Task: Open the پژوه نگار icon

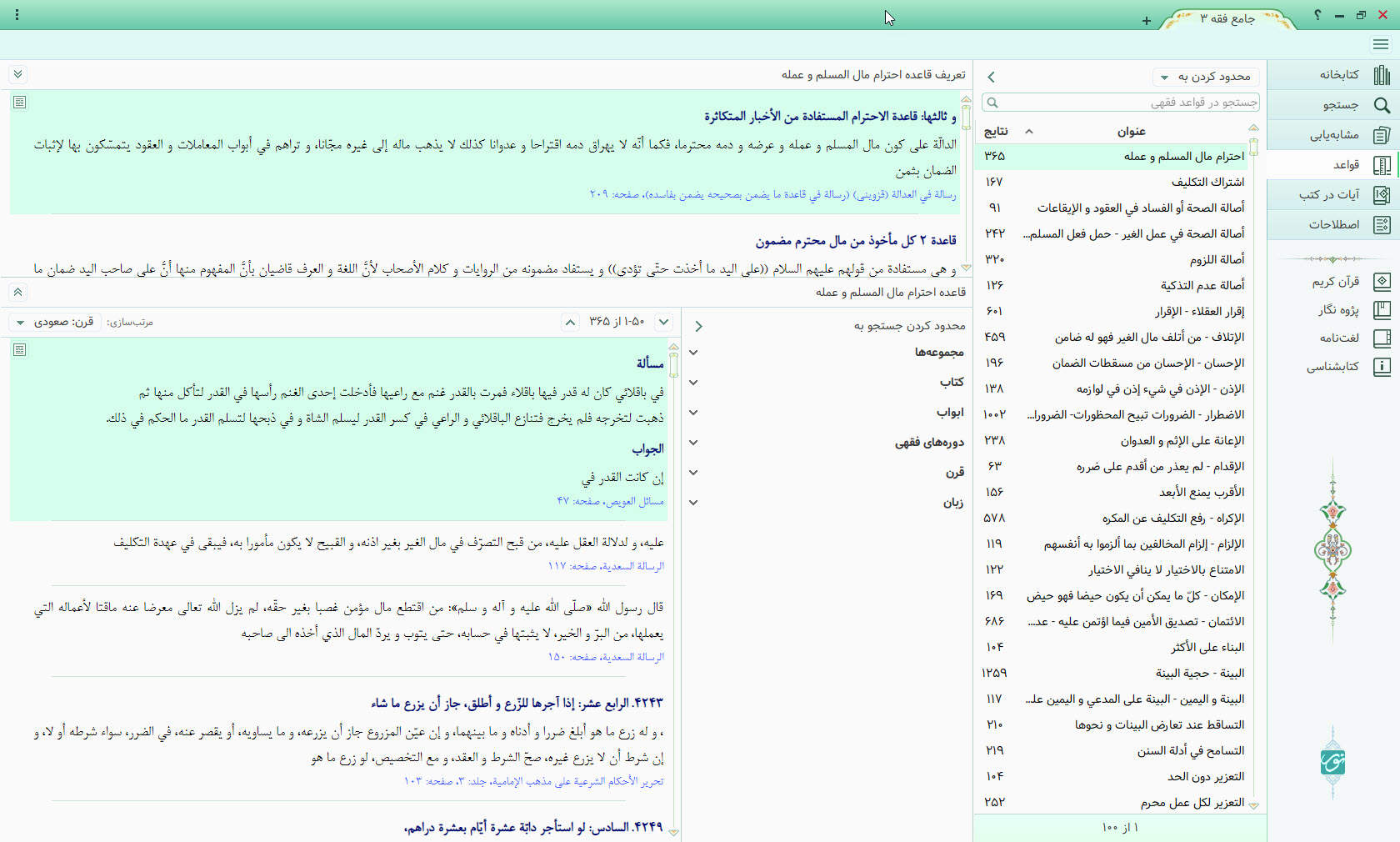Action: click(1382, 310)
